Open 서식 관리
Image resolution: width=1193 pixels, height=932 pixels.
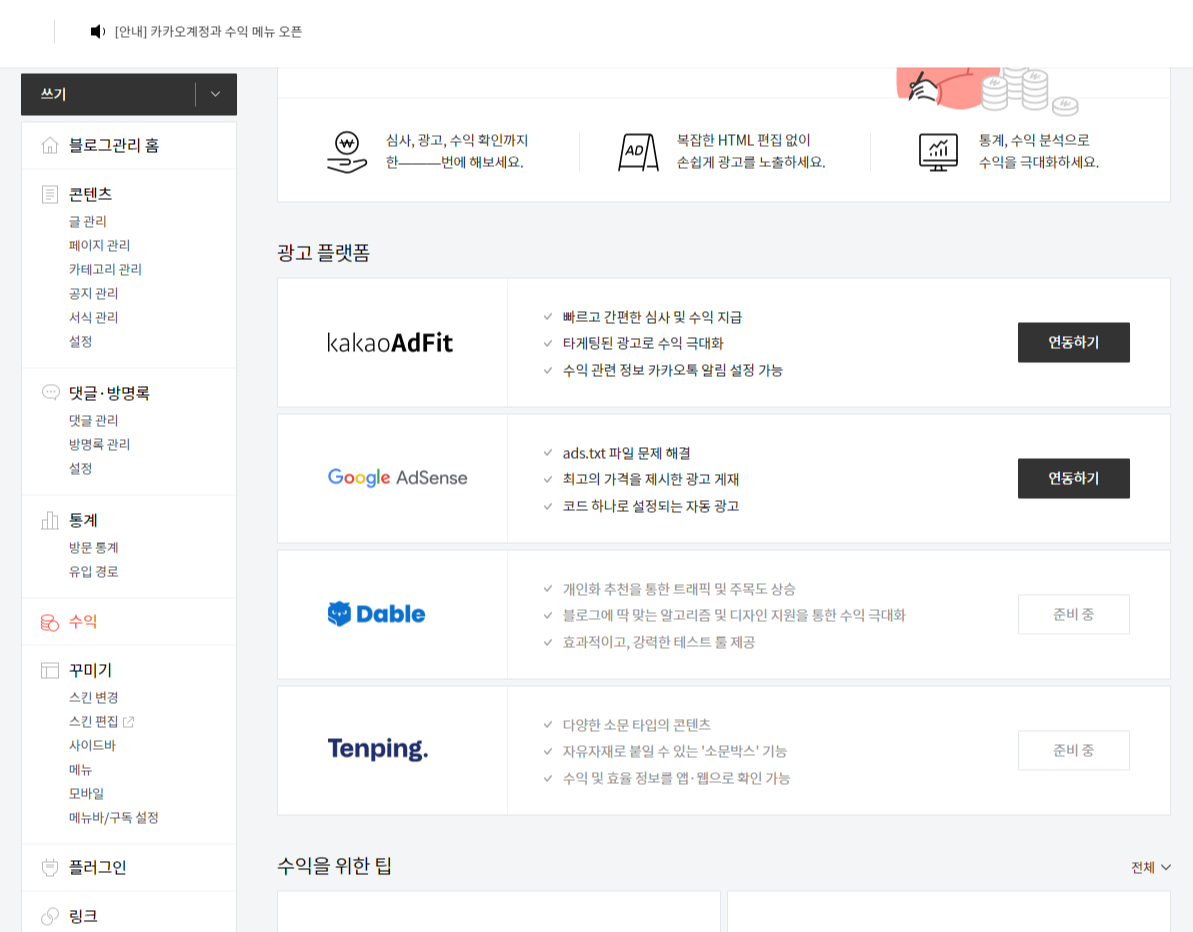pyautogui.click(x=94, y=317)
